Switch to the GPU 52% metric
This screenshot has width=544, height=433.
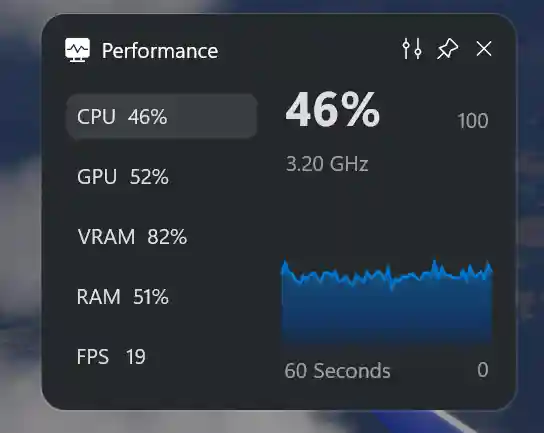(x=162, y=177)
